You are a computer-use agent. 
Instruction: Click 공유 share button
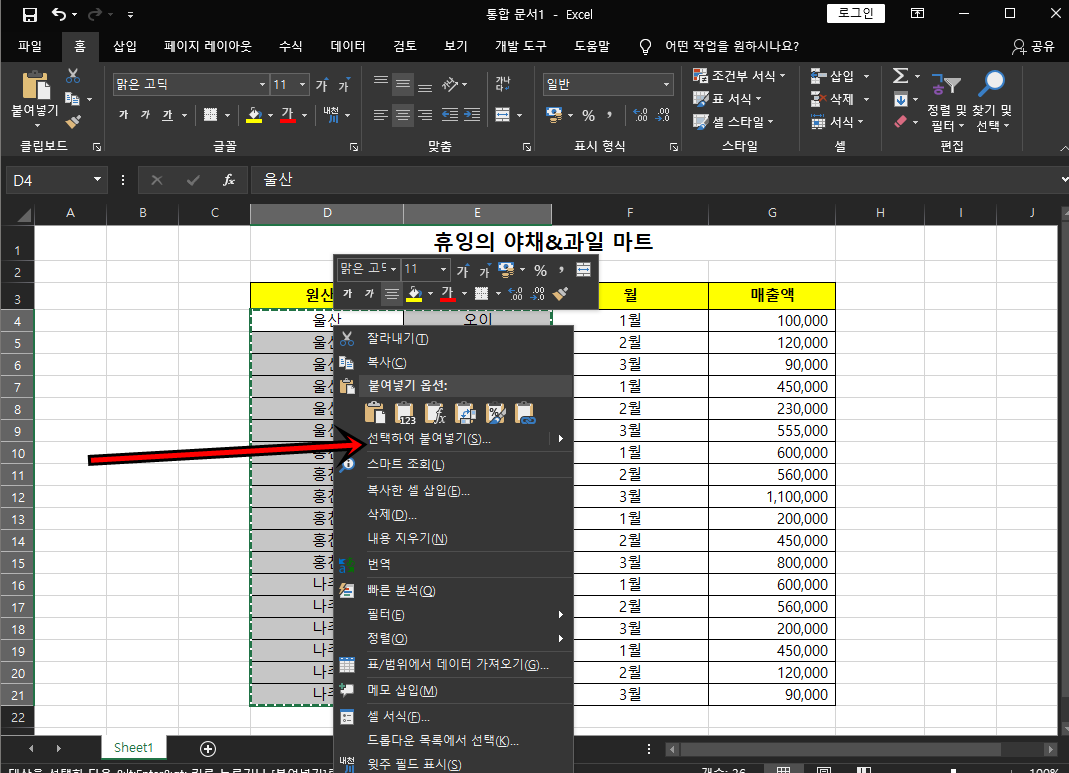[1034, 46]
